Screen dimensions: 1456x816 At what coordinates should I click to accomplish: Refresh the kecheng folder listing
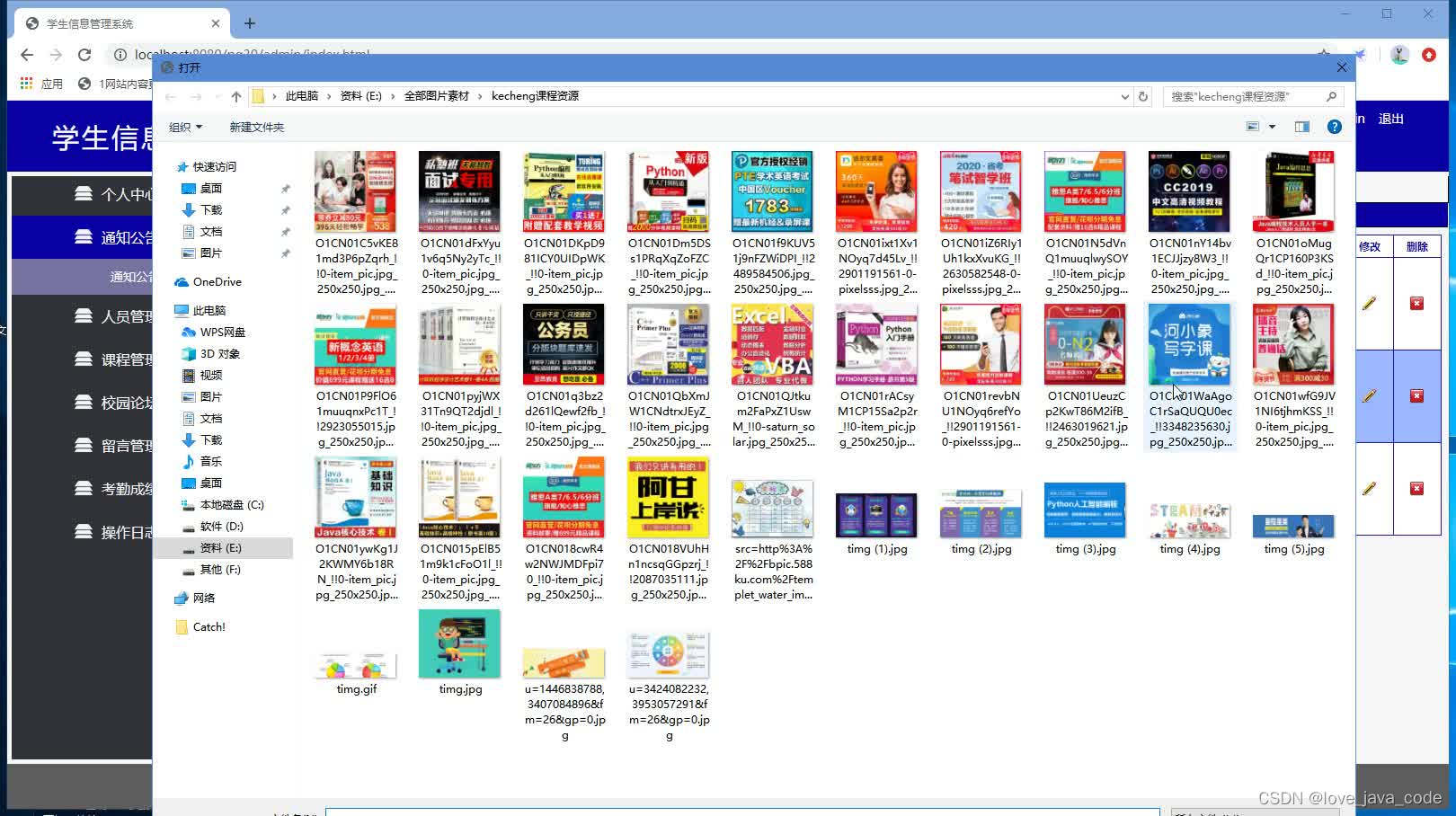pos(1143,96)
